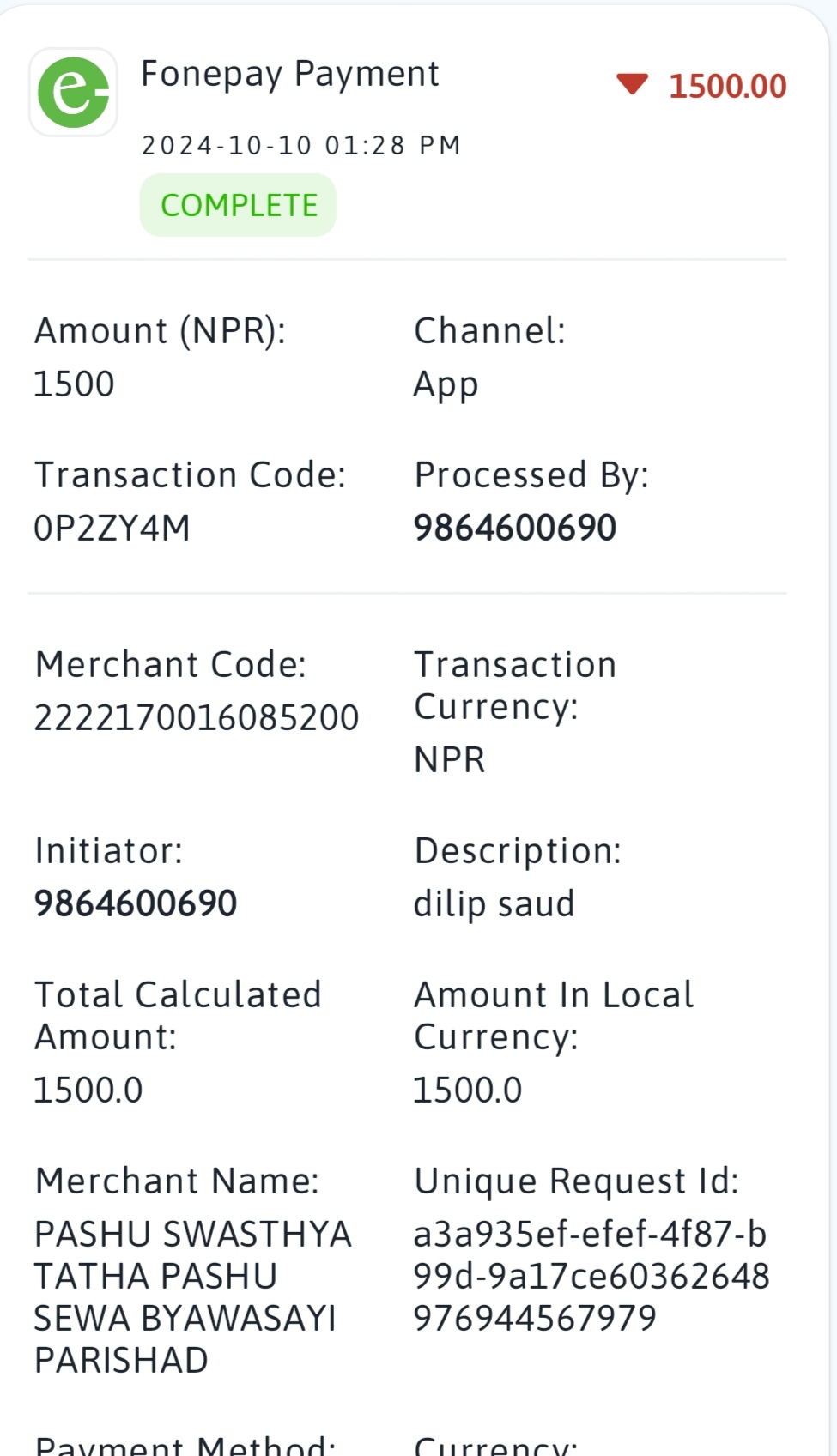
Task: Click Initiator phone number 9864600690
Action: [x=136, y=903]
